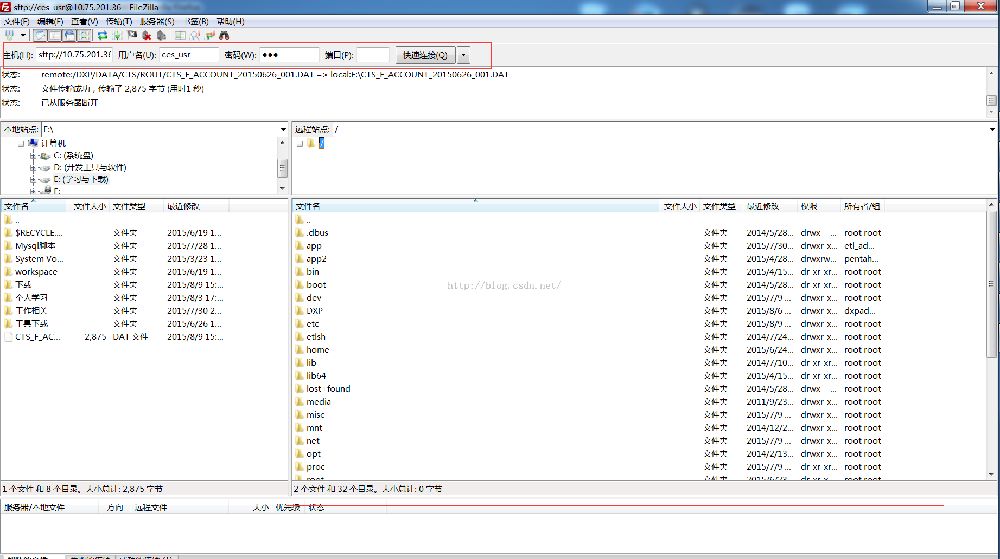
Task: Click the password input field
Action: [x=289, y=55]
